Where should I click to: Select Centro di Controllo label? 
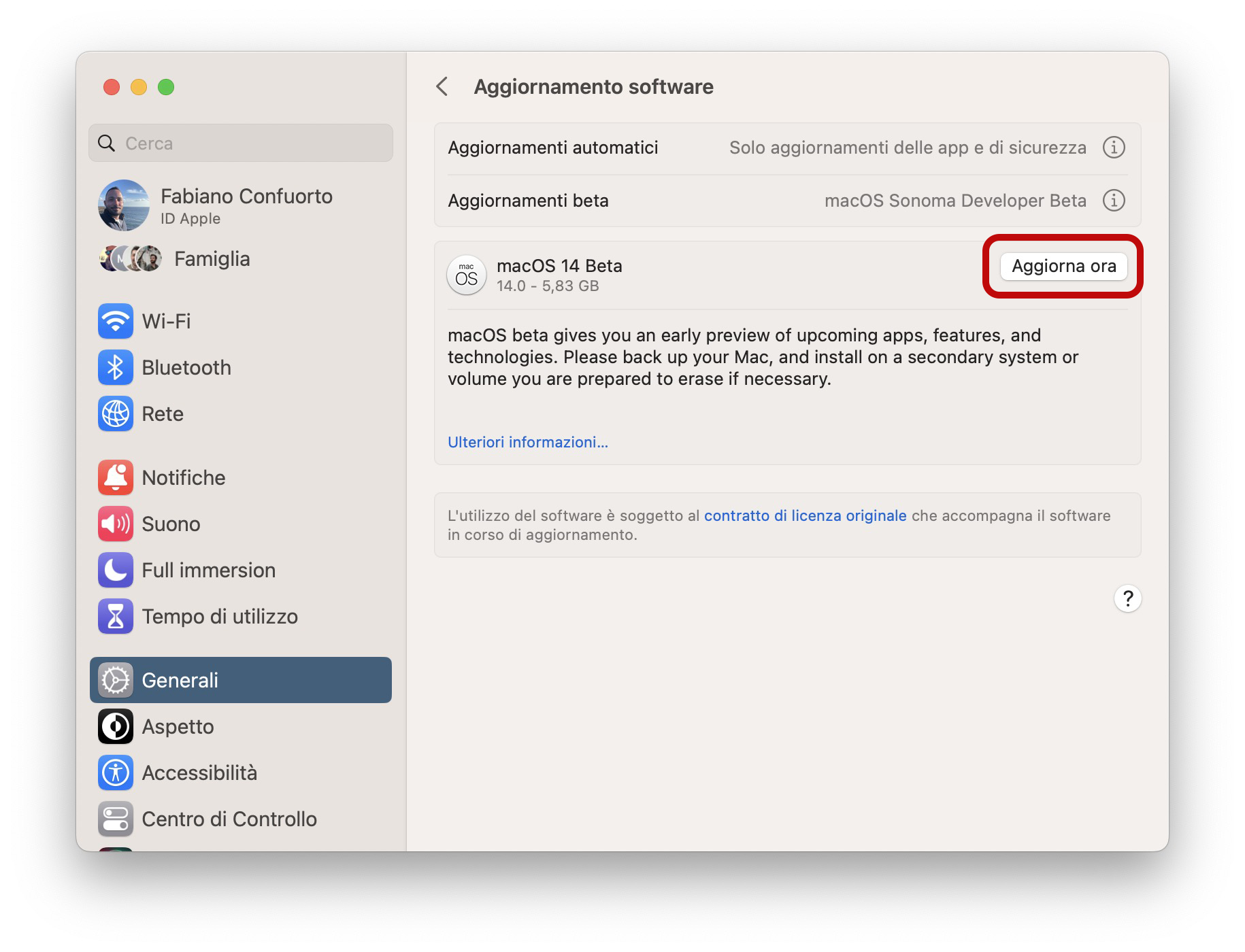point(229,819)
